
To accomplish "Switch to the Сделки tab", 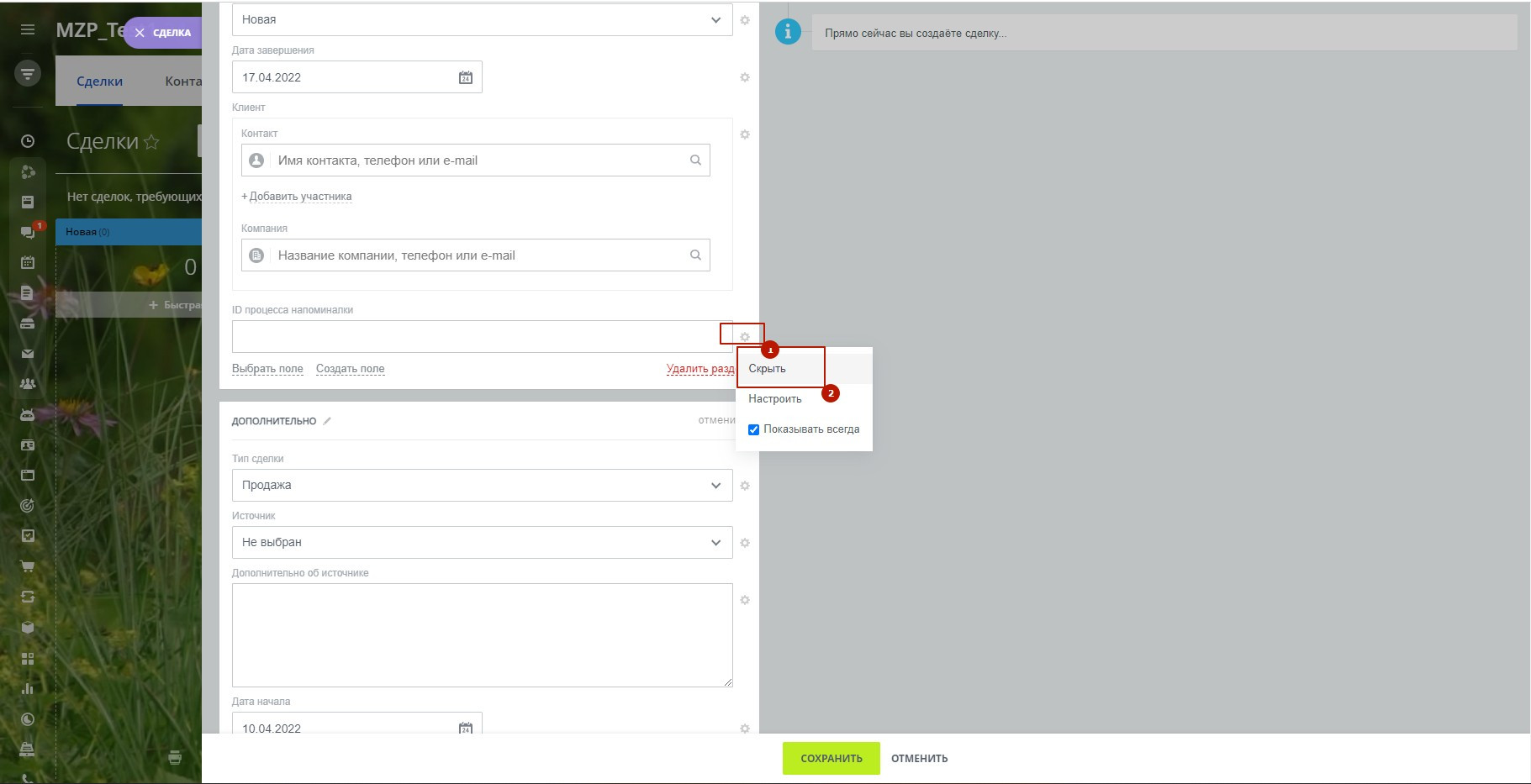I will tap(99, 82).
